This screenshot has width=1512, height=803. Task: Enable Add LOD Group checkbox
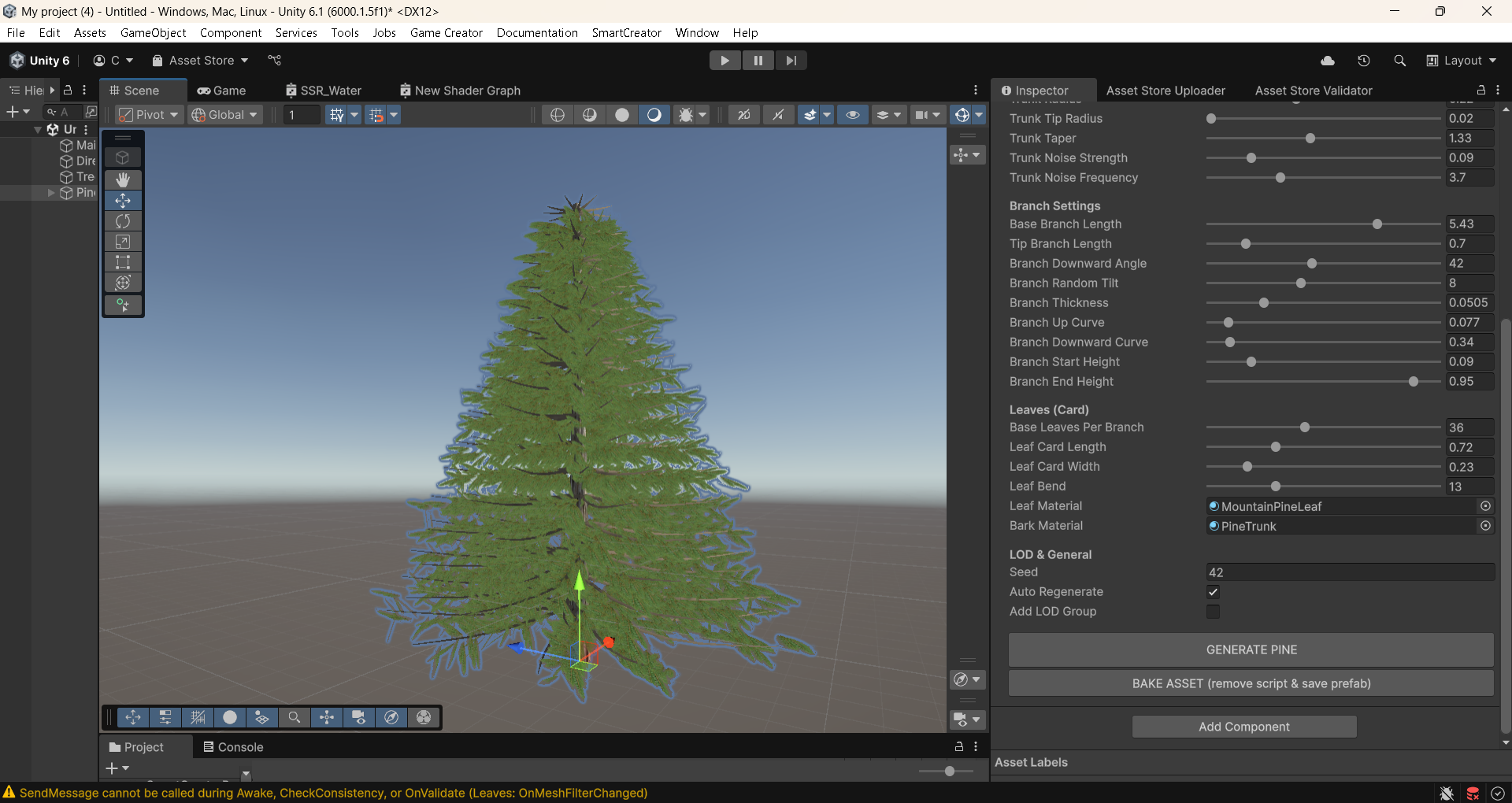pos(1213,612)
